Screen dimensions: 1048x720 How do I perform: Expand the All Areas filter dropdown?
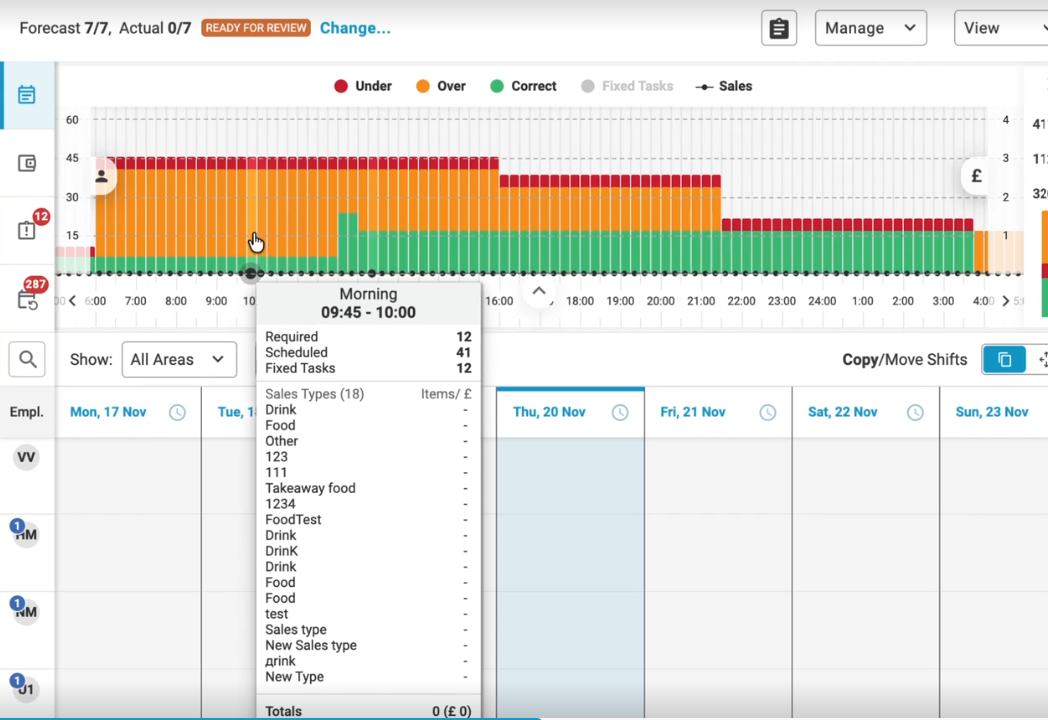click(x=179, y=360)
